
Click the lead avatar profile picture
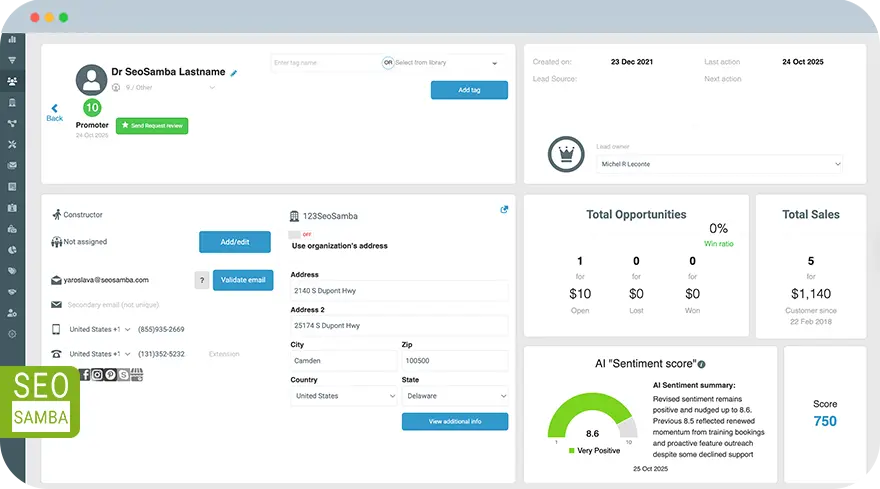(91, 80)
